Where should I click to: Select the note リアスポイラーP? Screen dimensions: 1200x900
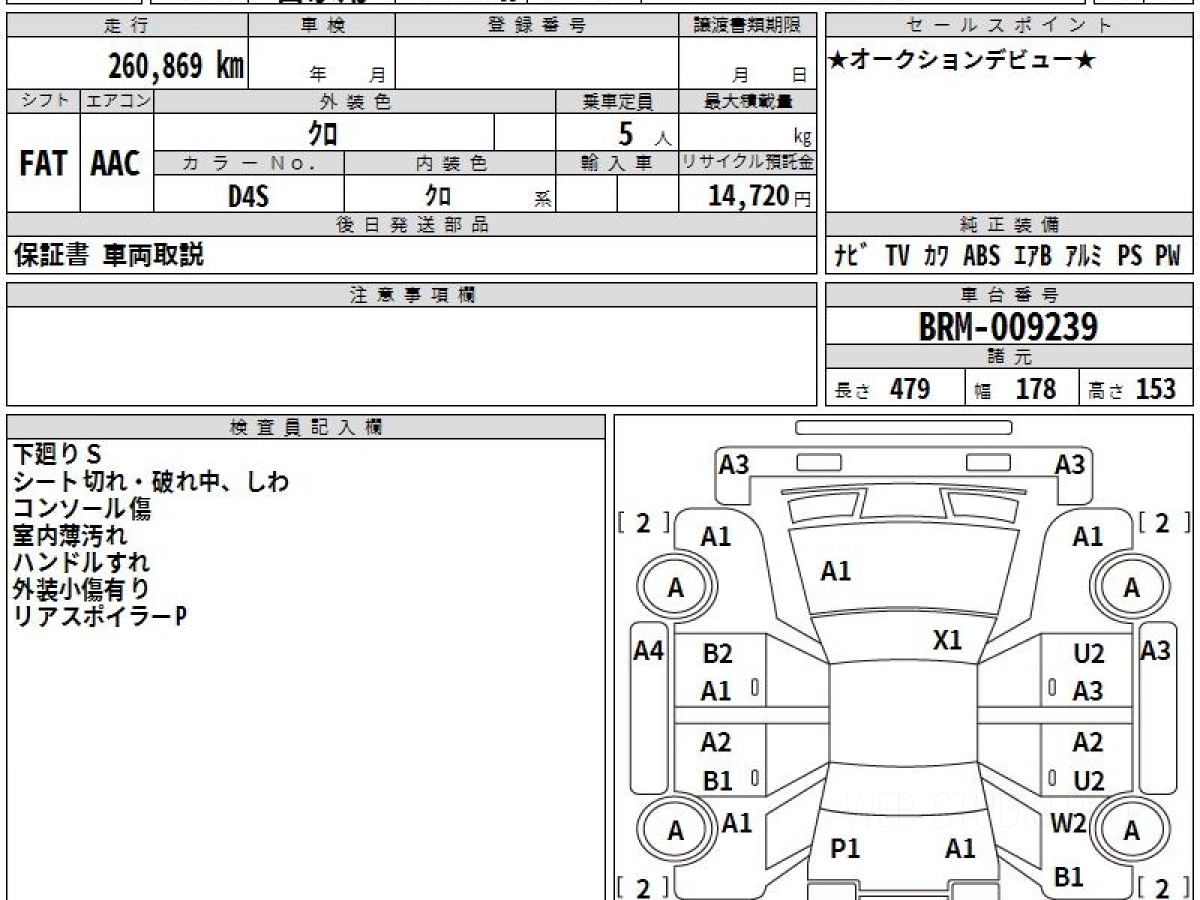[100, 617]
